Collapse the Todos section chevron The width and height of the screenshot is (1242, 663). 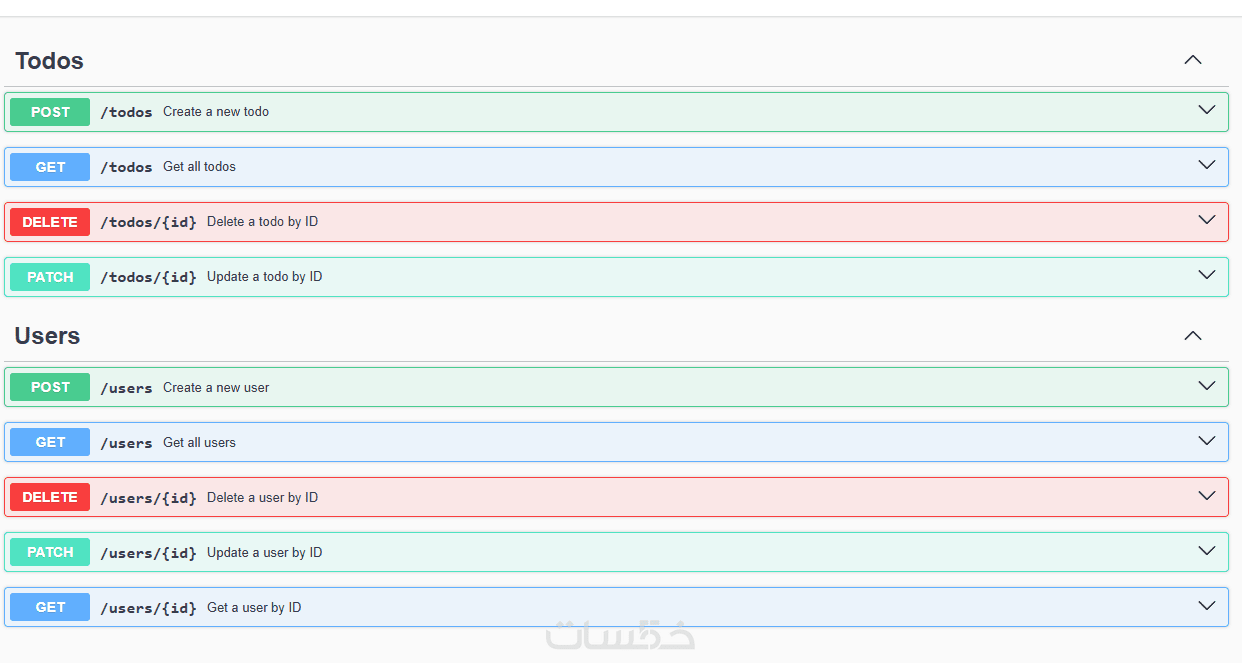1193,60
